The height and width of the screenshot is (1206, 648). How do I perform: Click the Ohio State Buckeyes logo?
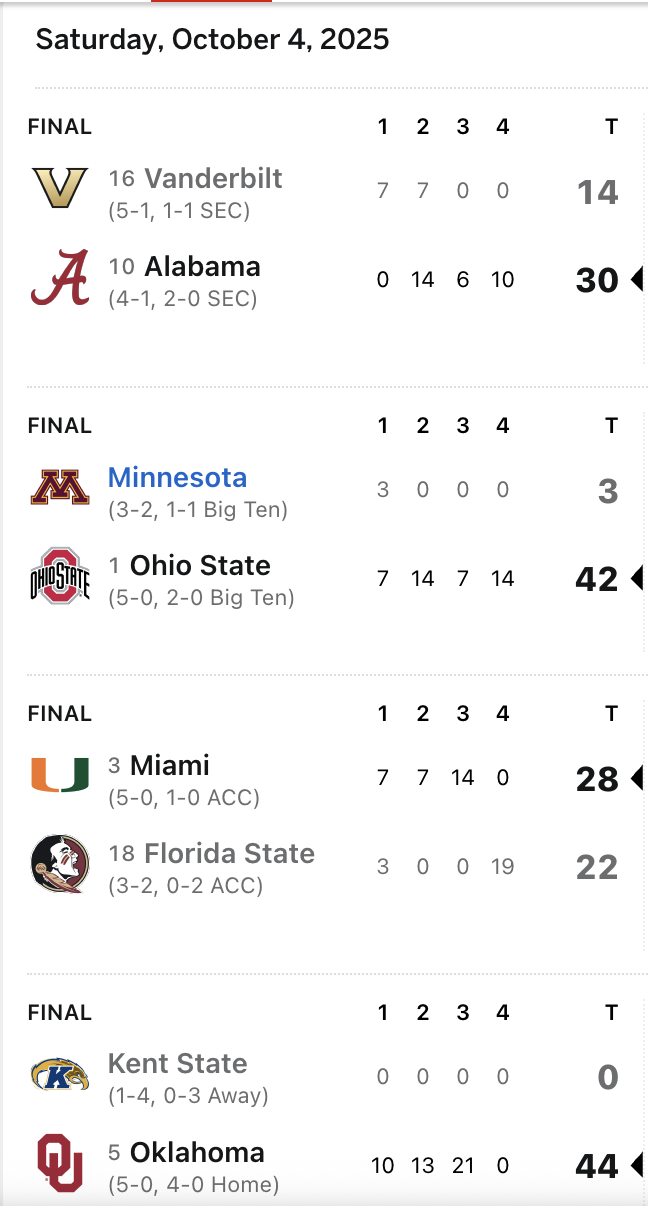click(x=60, y=576)
